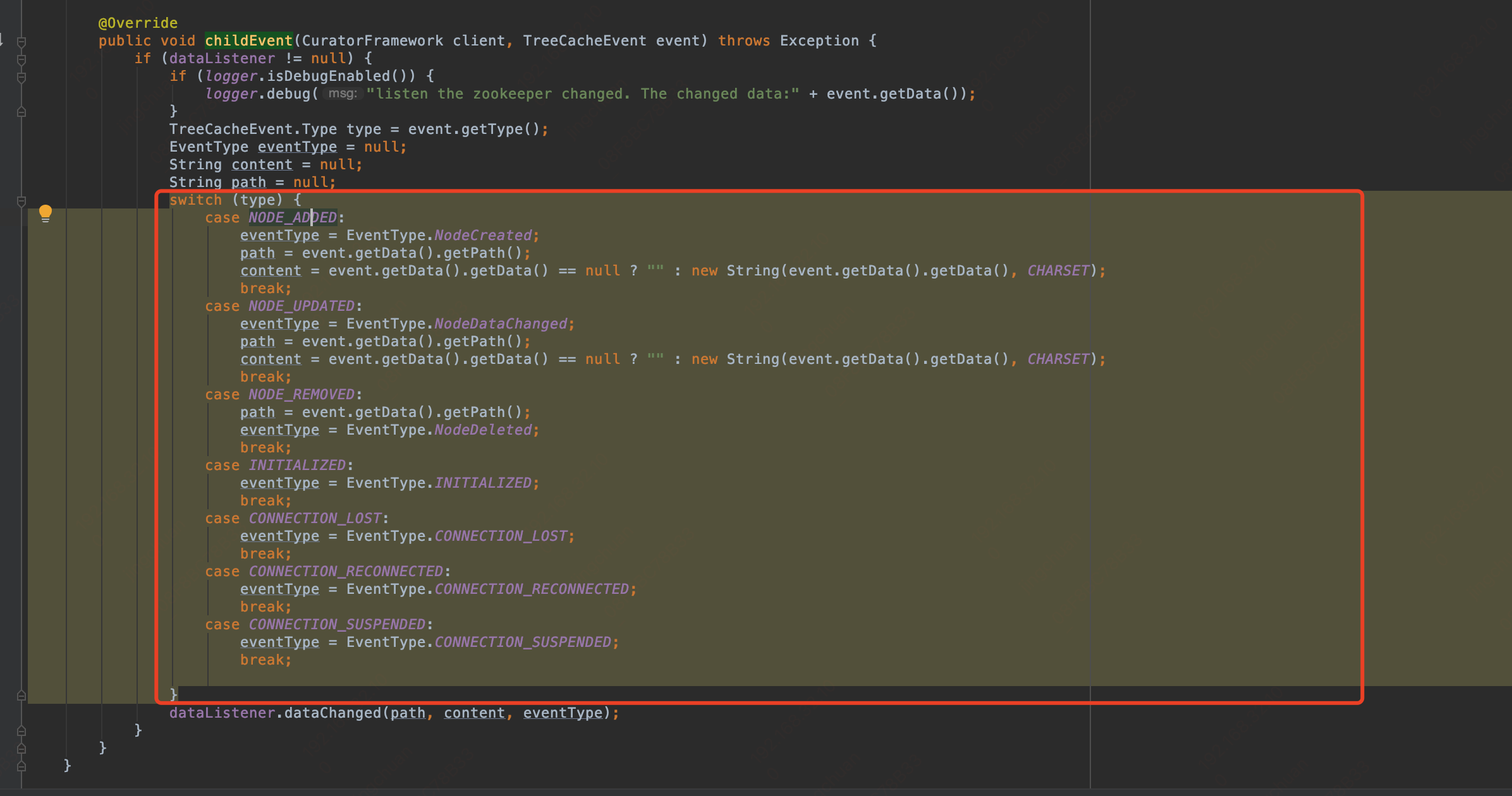This screenshot has width=1512, height=796.
Task: Click the first CHARSET constant
Action: [1058, 271]
